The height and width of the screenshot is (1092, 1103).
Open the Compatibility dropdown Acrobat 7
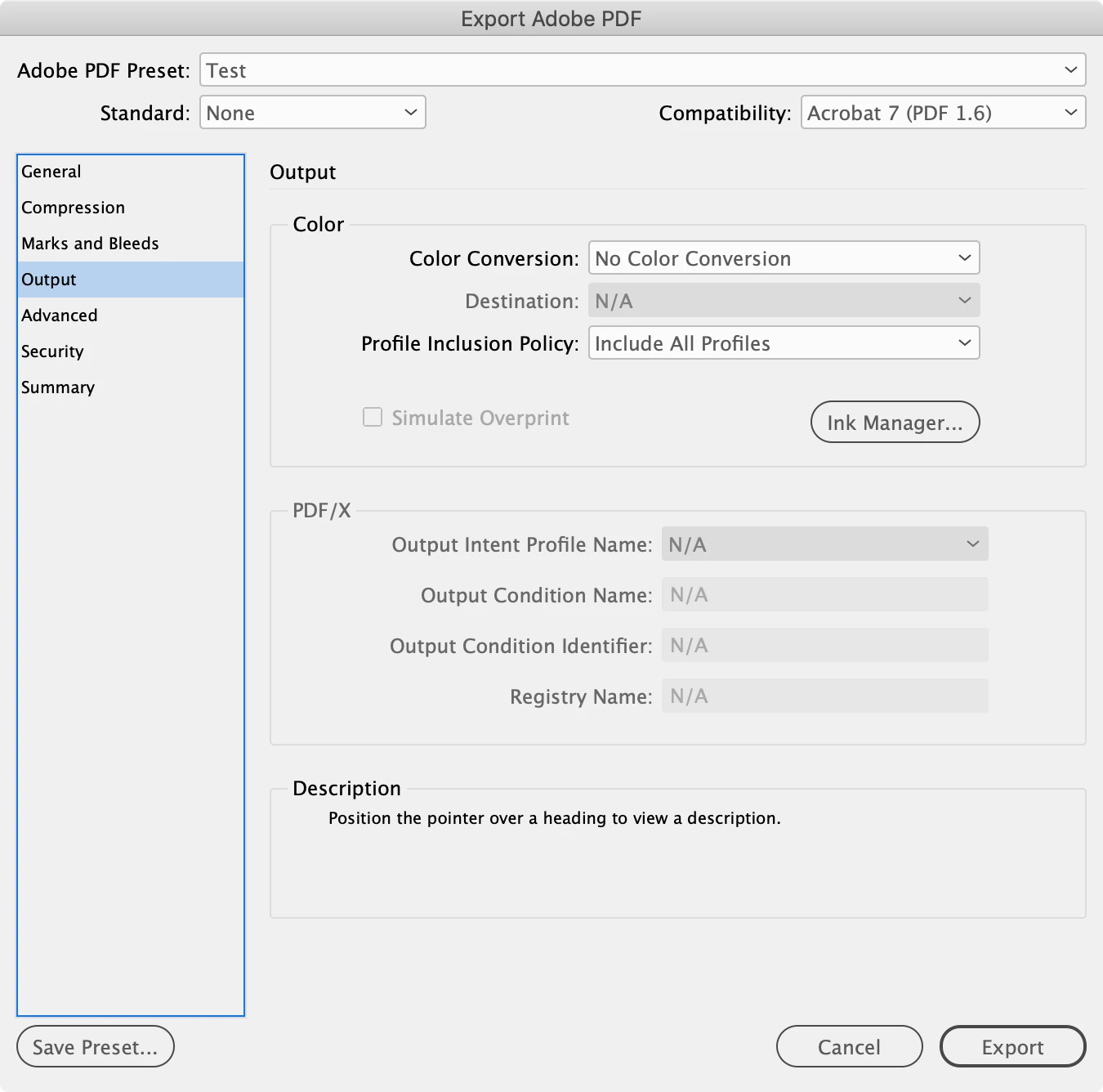pos(943,112)
